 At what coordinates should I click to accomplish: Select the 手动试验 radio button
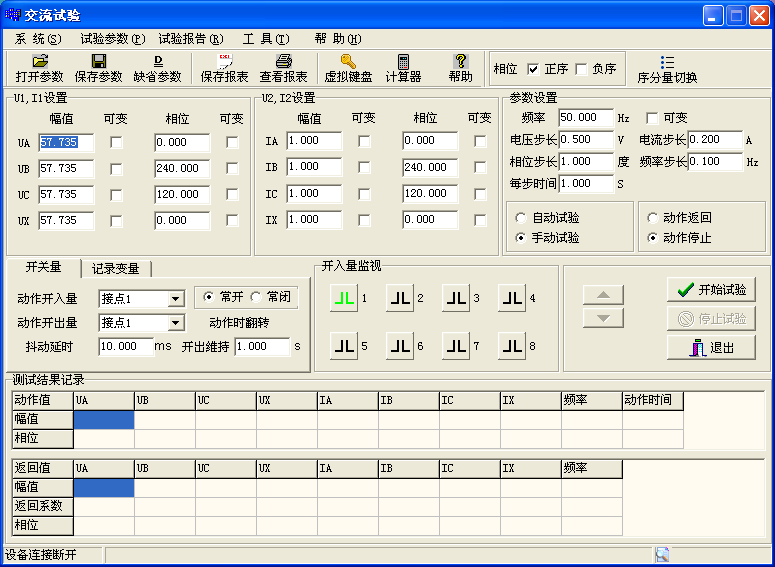[520, 238]
